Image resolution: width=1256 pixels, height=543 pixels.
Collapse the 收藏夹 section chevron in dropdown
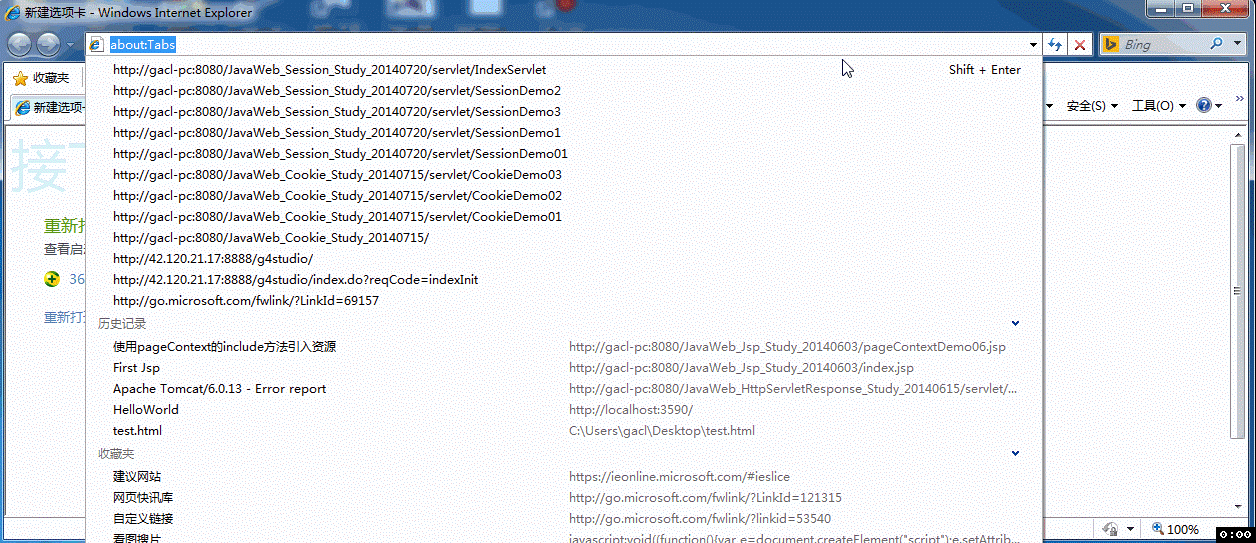click(1016, 453)
